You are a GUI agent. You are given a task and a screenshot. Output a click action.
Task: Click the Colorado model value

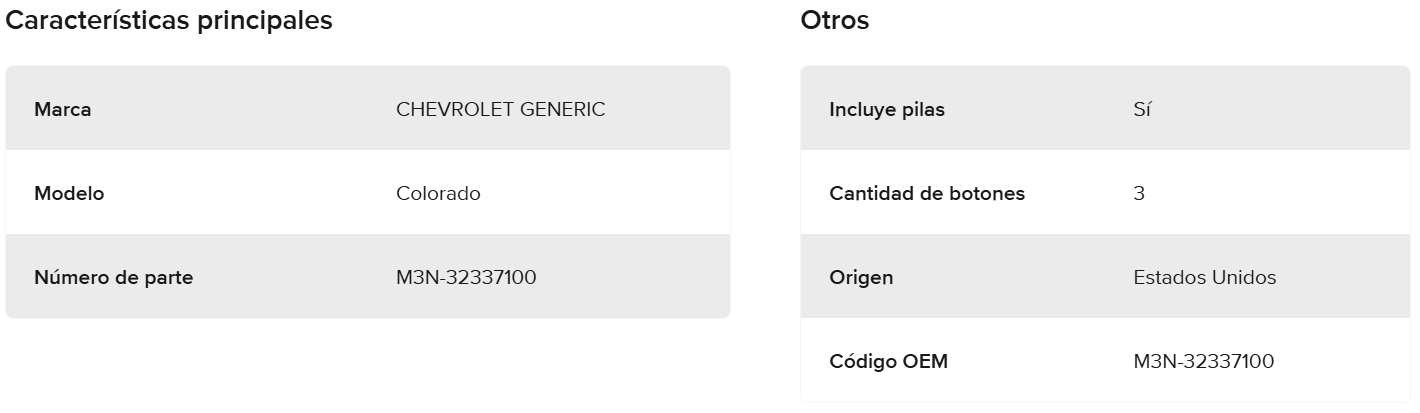(438, 193)
